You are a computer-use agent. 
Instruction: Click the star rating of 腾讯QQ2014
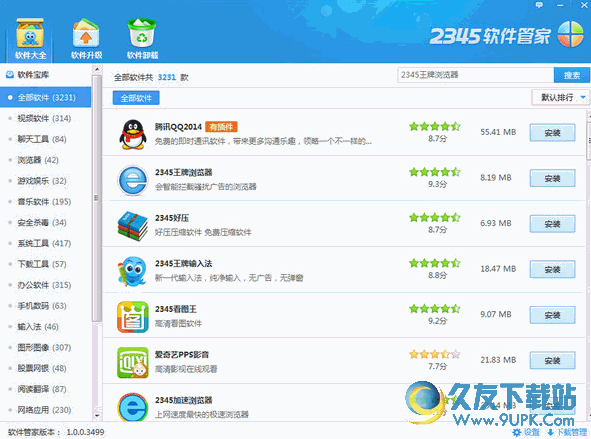435,126
